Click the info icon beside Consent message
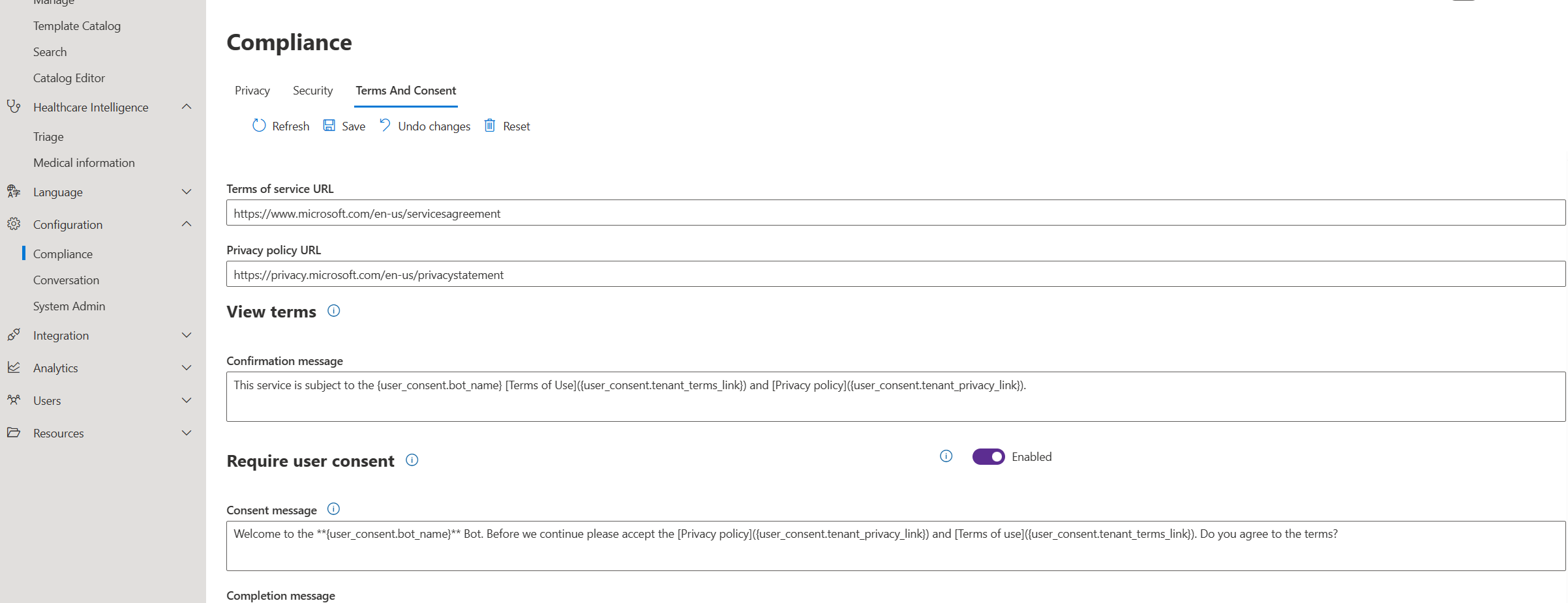 333,508
